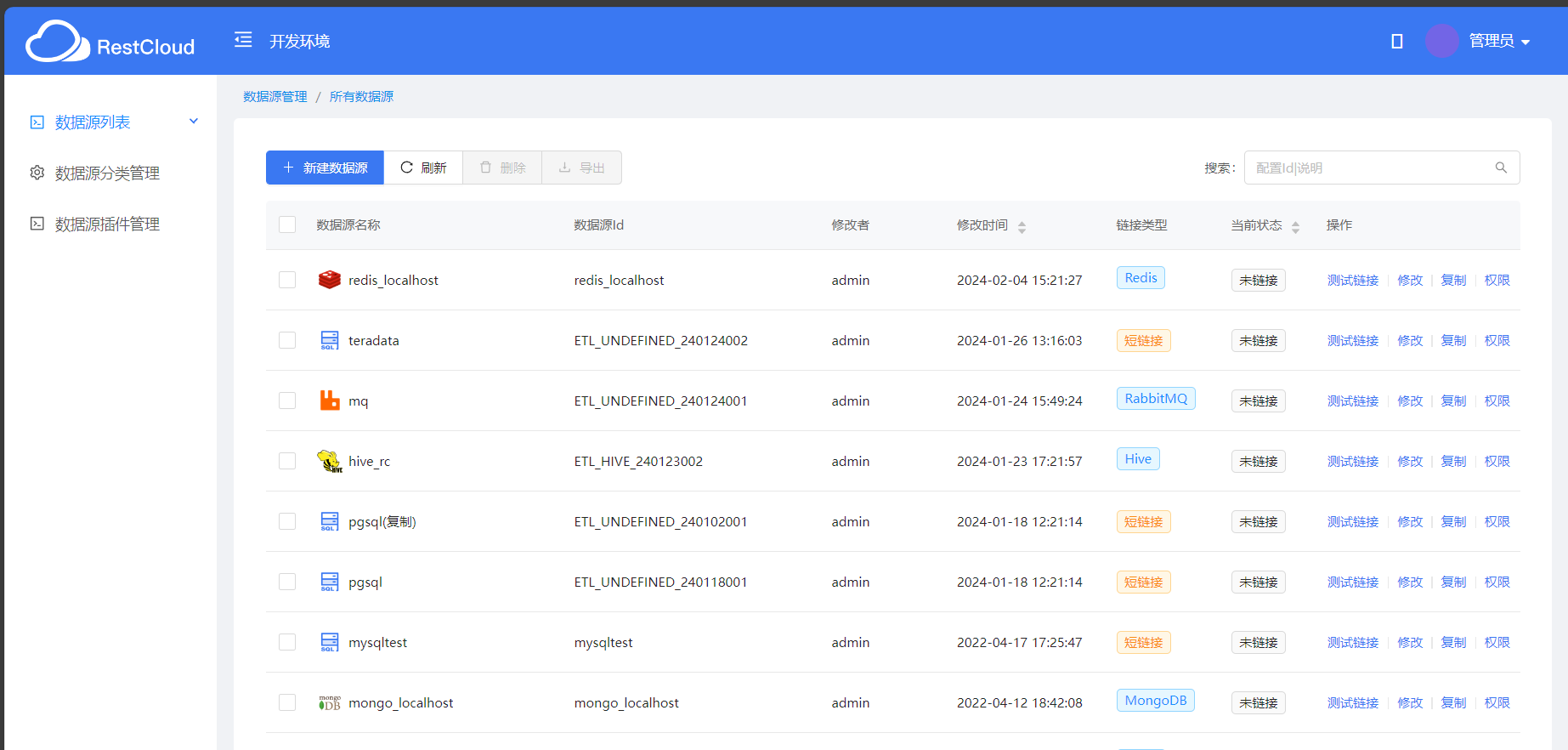Click the 刷新 refresh button
Screen dimensions: 1568x750
tap(423, 168)
